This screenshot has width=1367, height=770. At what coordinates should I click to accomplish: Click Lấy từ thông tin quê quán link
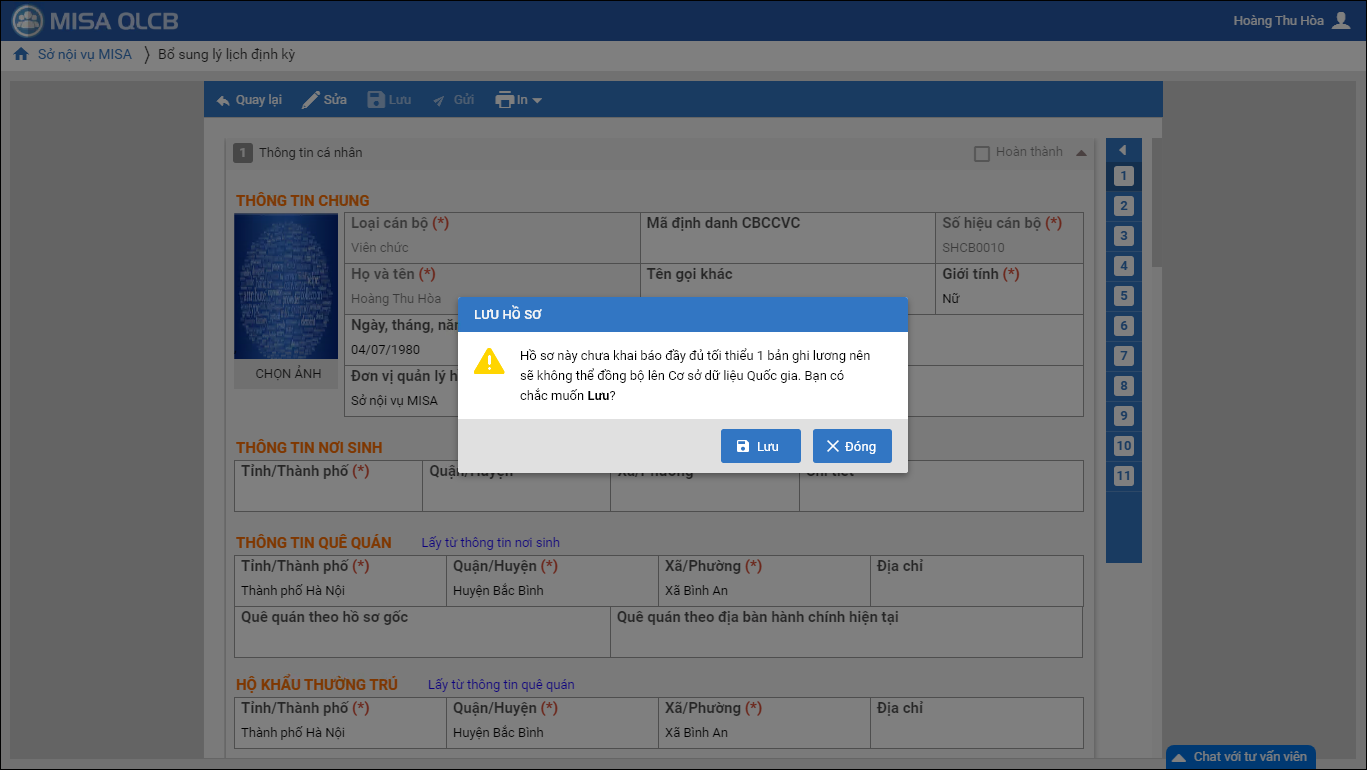[501, 685]
